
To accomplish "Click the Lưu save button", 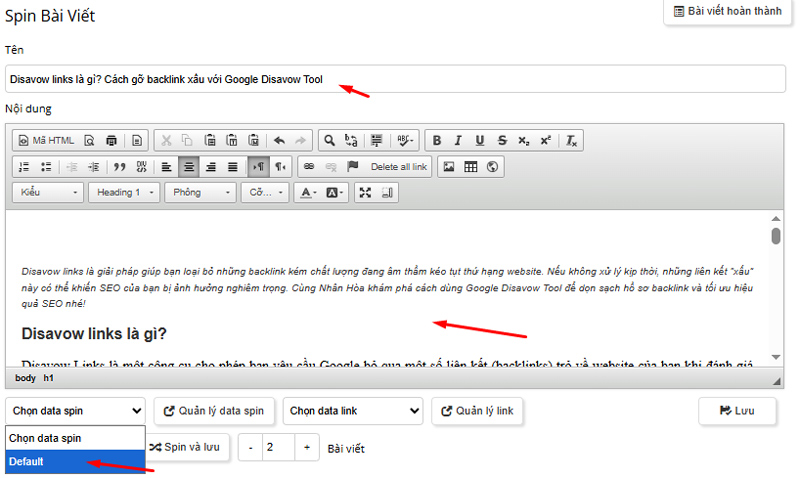I will click(x=738, y=410).
